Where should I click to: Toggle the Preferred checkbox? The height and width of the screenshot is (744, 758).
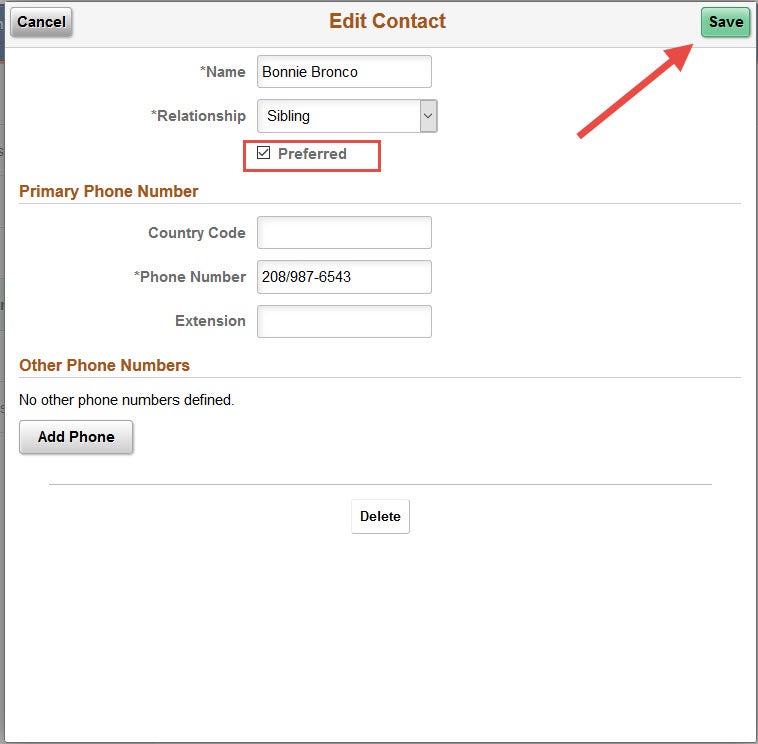263,153
